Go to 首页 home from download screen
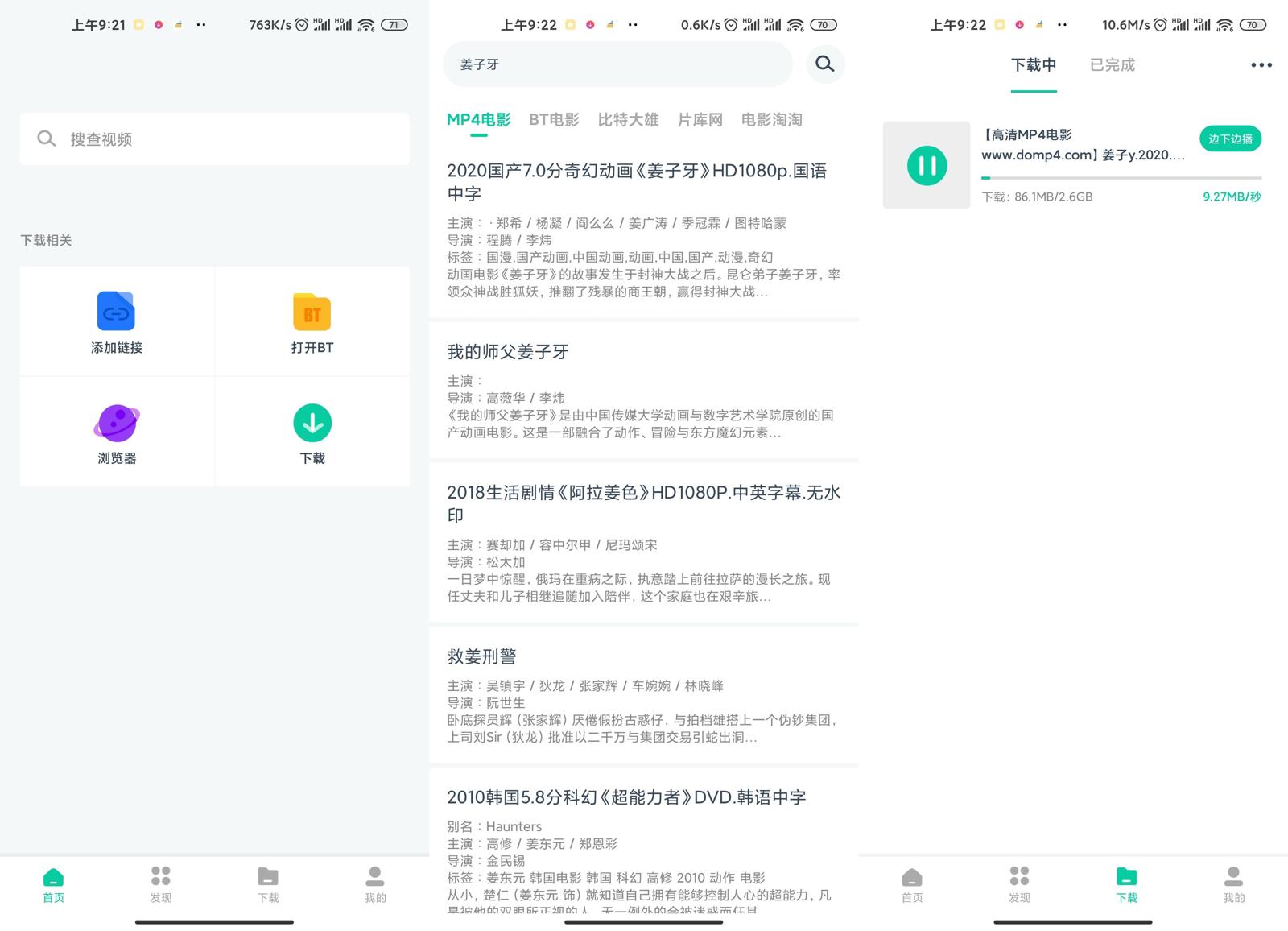 tap(912, 884)
